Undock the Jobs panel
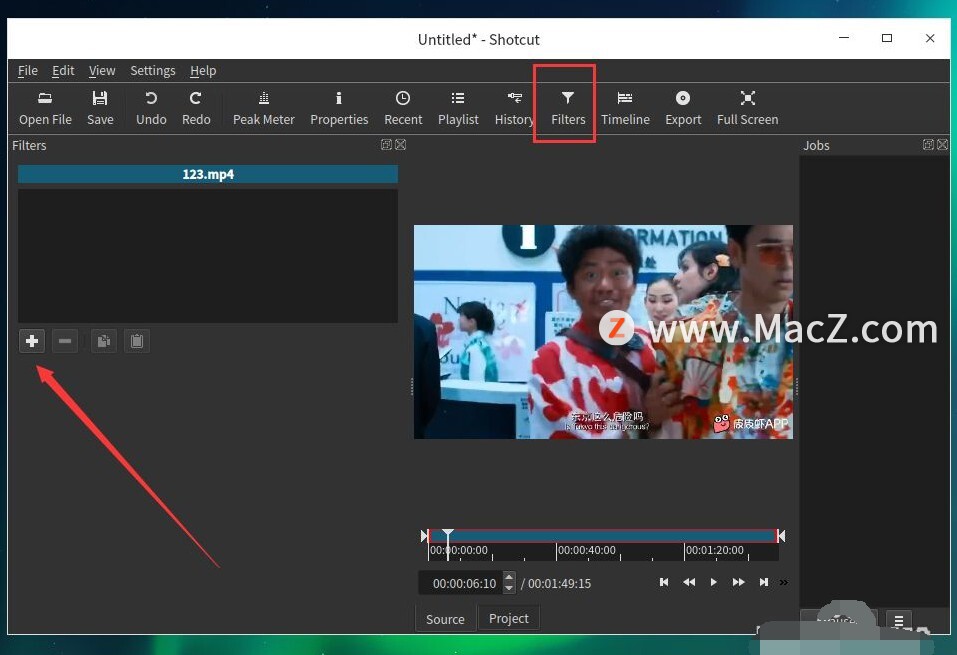957x655 pixels. pyautogui.click(x=928, y=145)
